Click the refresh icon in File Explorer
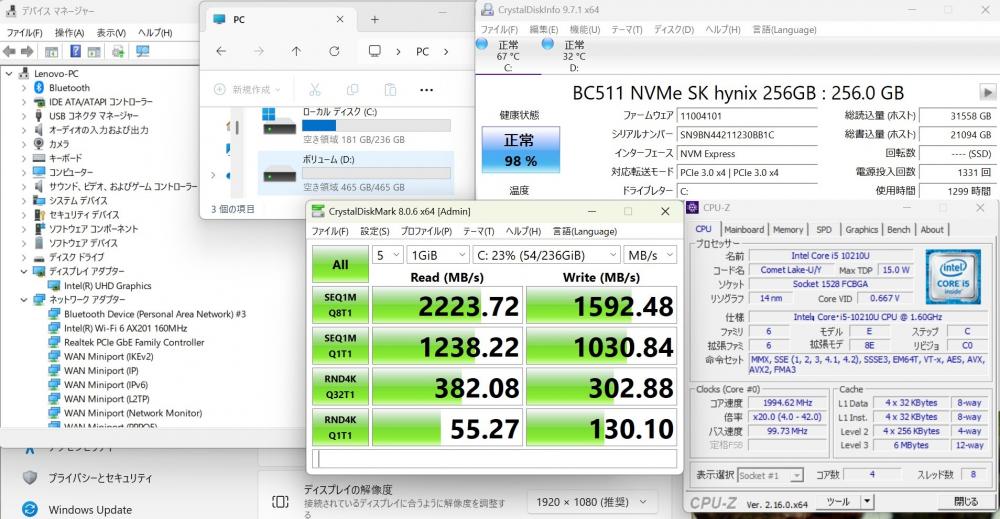 tap(333, 51)
